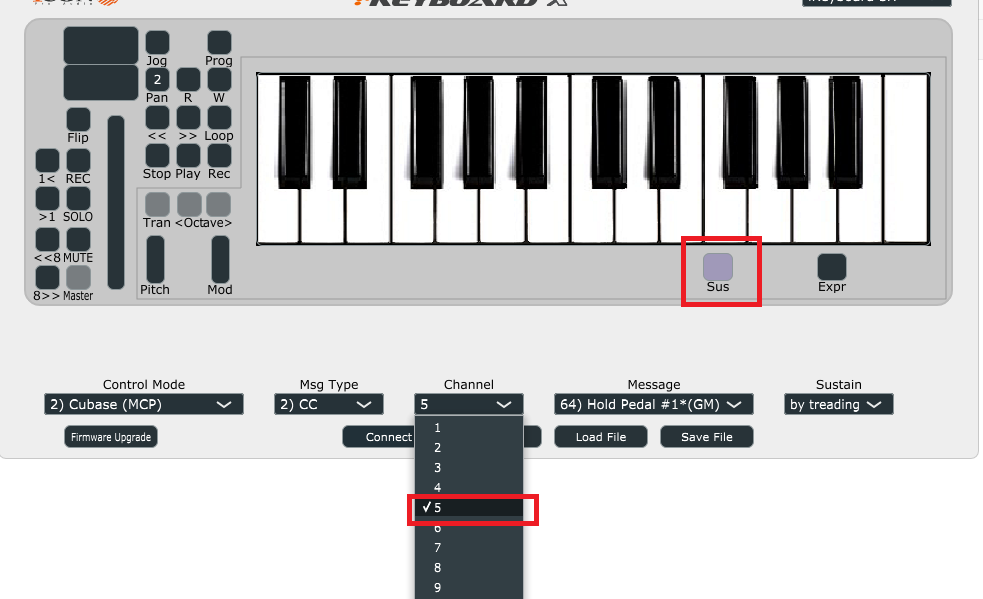
Task: Toggle the highlighted Sus pedal button
Action: [x=718, y=267]
